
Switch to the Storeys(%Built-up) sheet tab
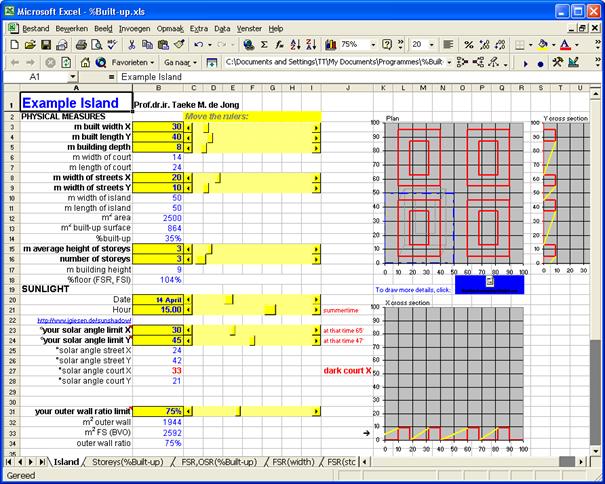[x=128, y=462]
